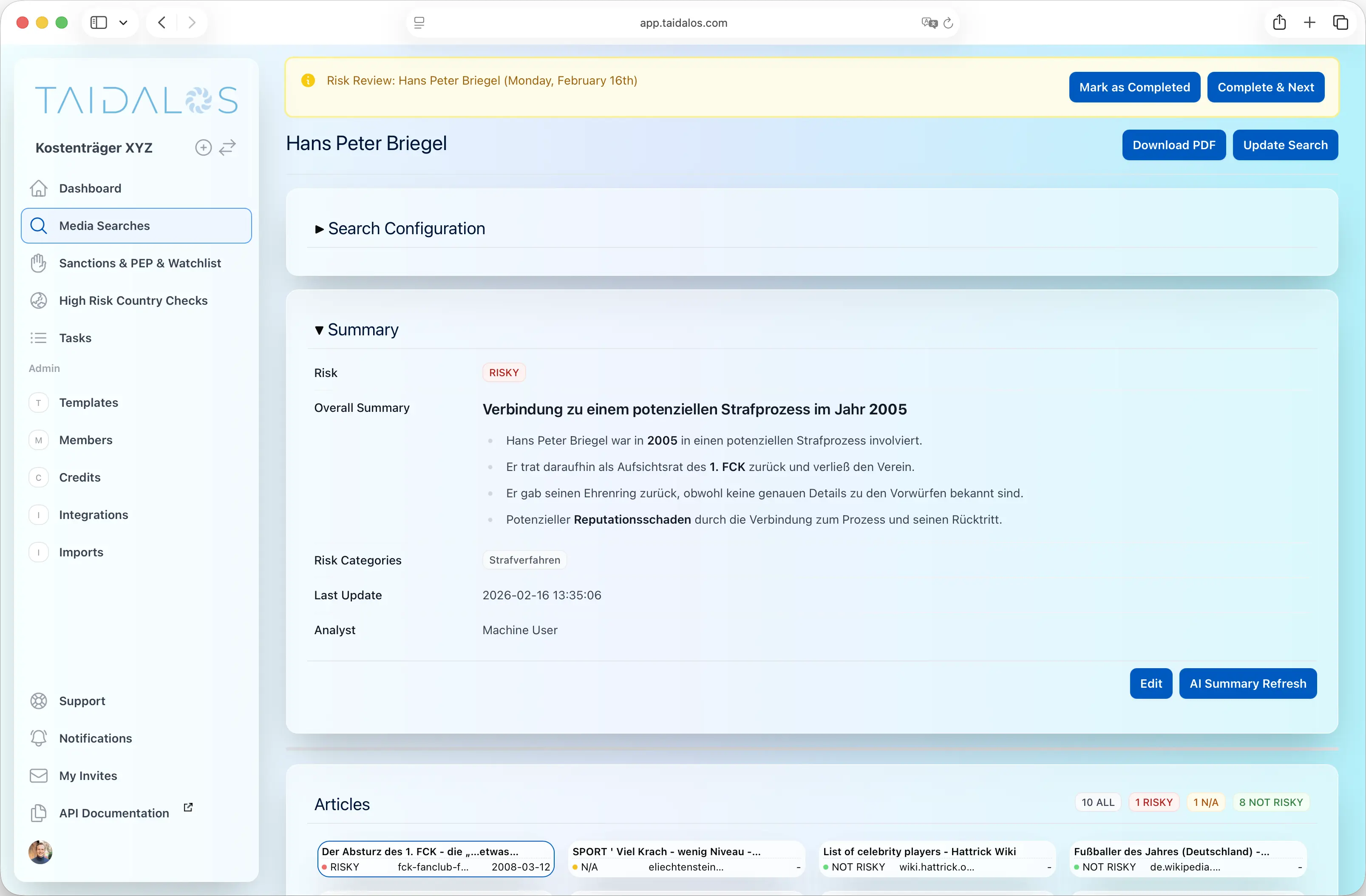
Task: Open the Der Absturz des 1. FCK article card
Action: [x=435, y=859]
